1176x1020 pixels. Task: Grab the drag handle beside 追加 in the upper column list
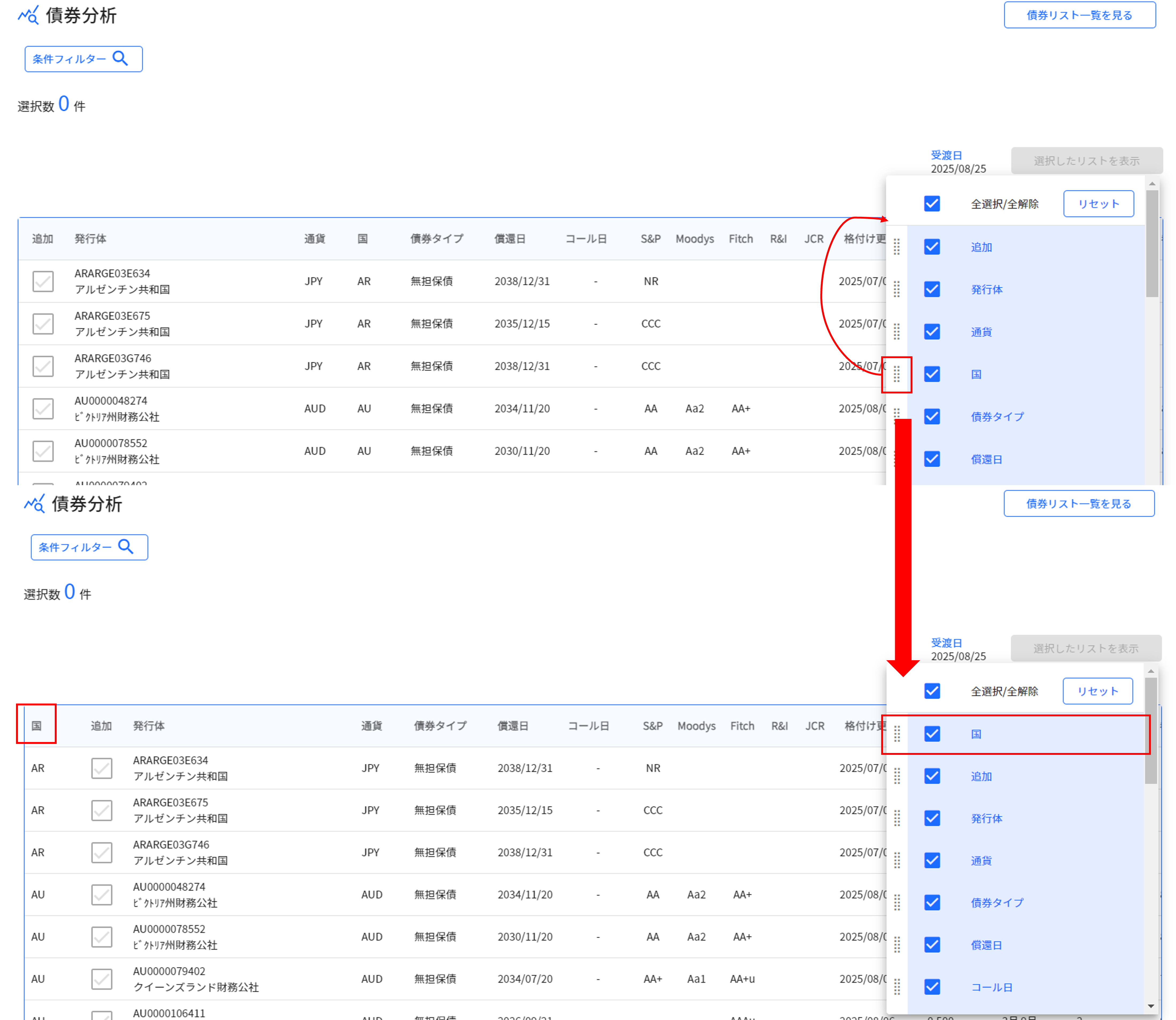tap(896, 247)
